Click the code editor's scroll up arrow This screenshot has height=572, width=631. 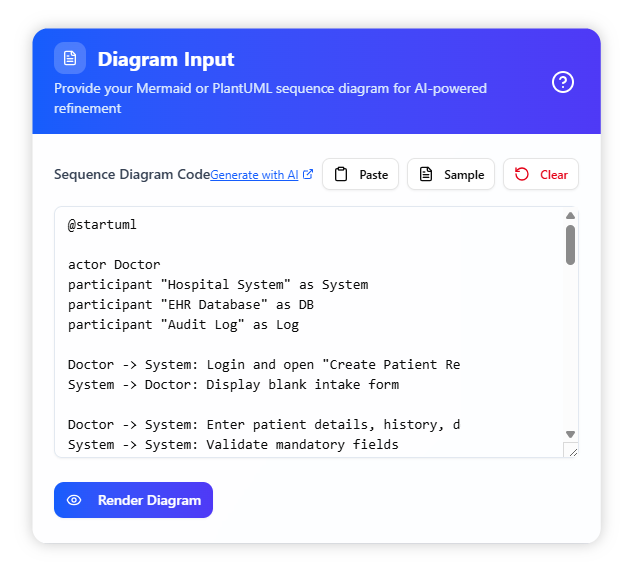(x=571, y=216)
